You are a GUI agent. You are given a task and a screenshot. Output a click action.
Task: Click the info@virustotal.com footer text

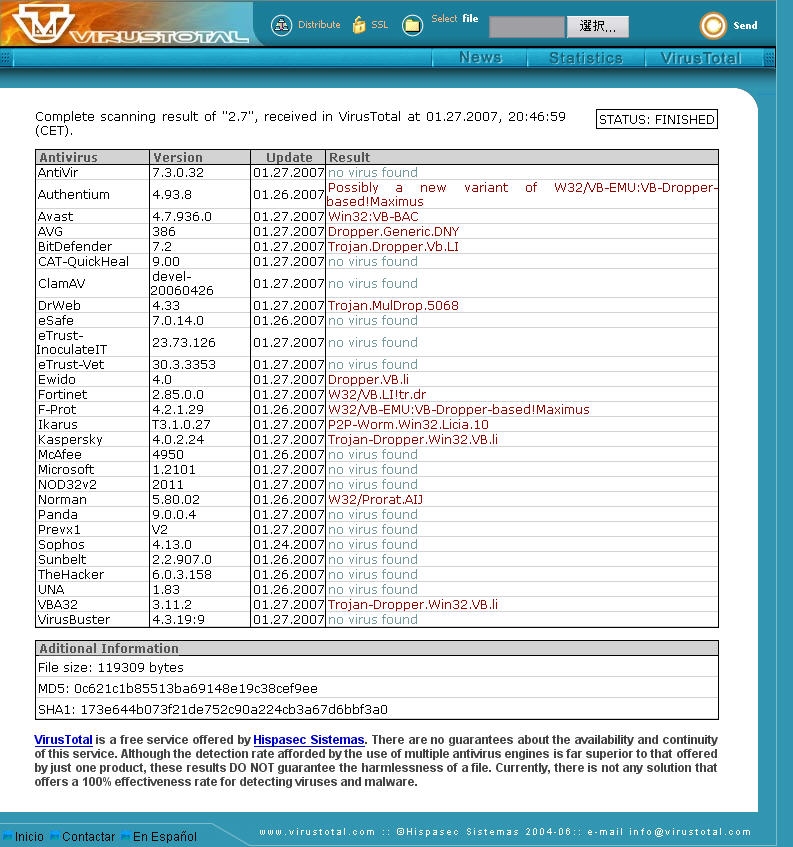(690, 832)
